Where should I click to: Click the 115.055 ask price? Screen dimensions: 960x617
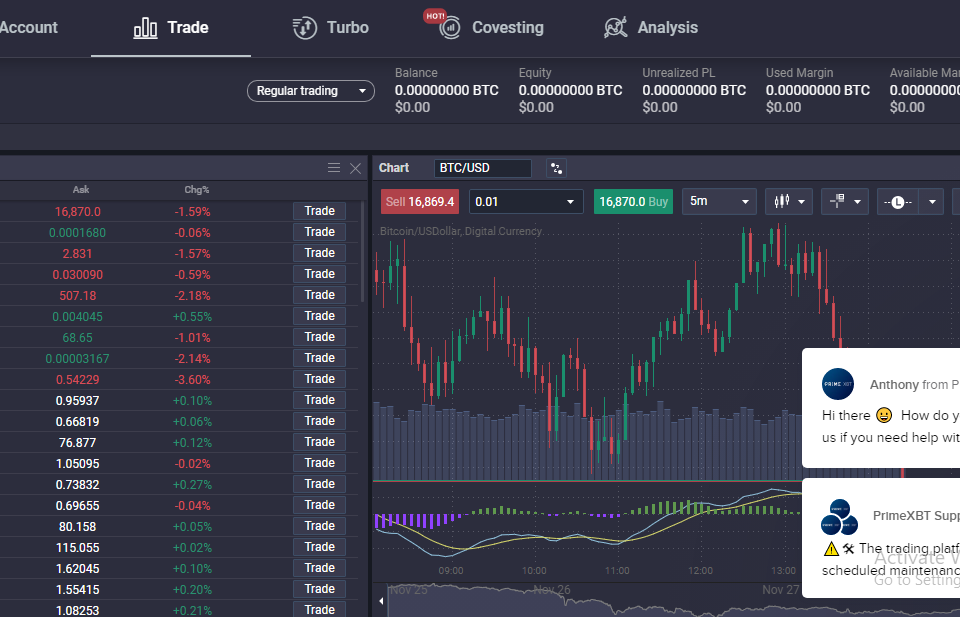click(78, 548)
